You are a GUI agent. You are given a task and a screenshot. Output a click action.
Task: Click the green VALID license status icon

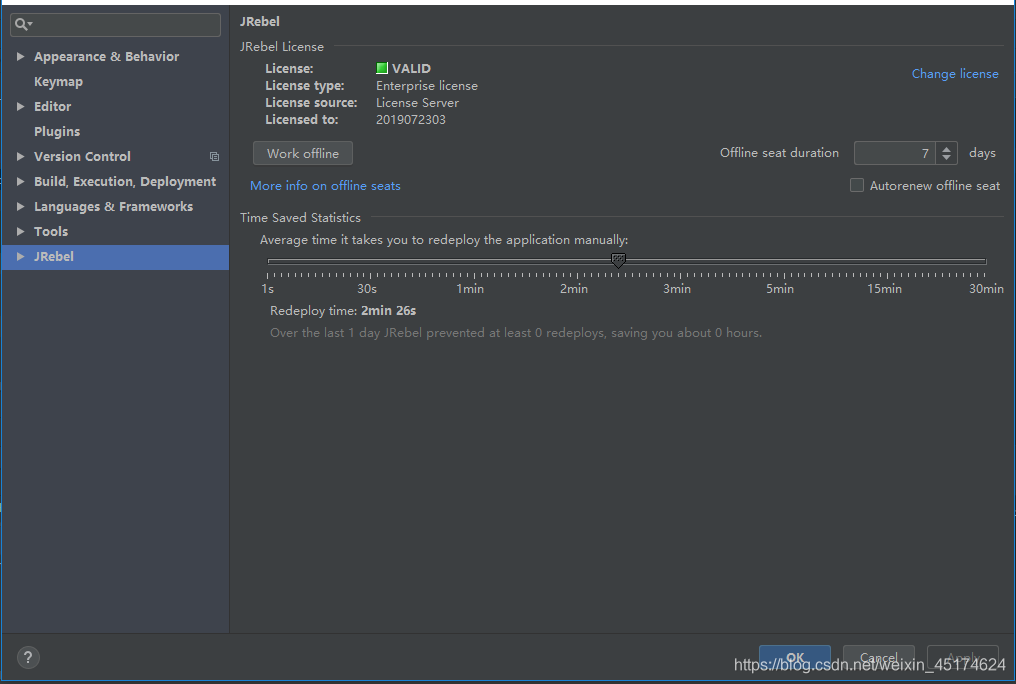(x=382, y=68)
